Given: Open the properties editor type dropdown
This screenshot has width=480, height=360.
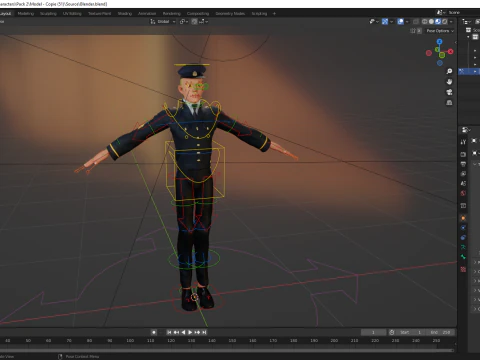Looking at the screenshot, I should tap(466, 130).
